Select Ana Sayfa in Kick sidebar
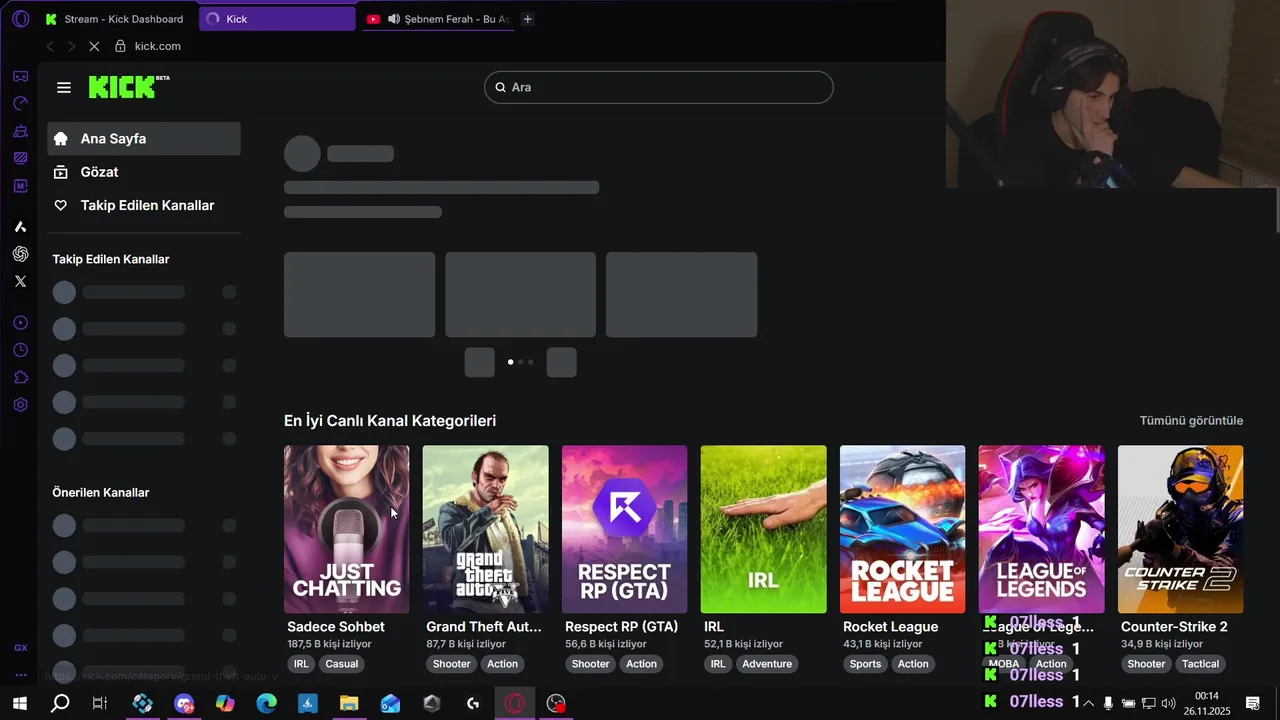 pos(144,139)
